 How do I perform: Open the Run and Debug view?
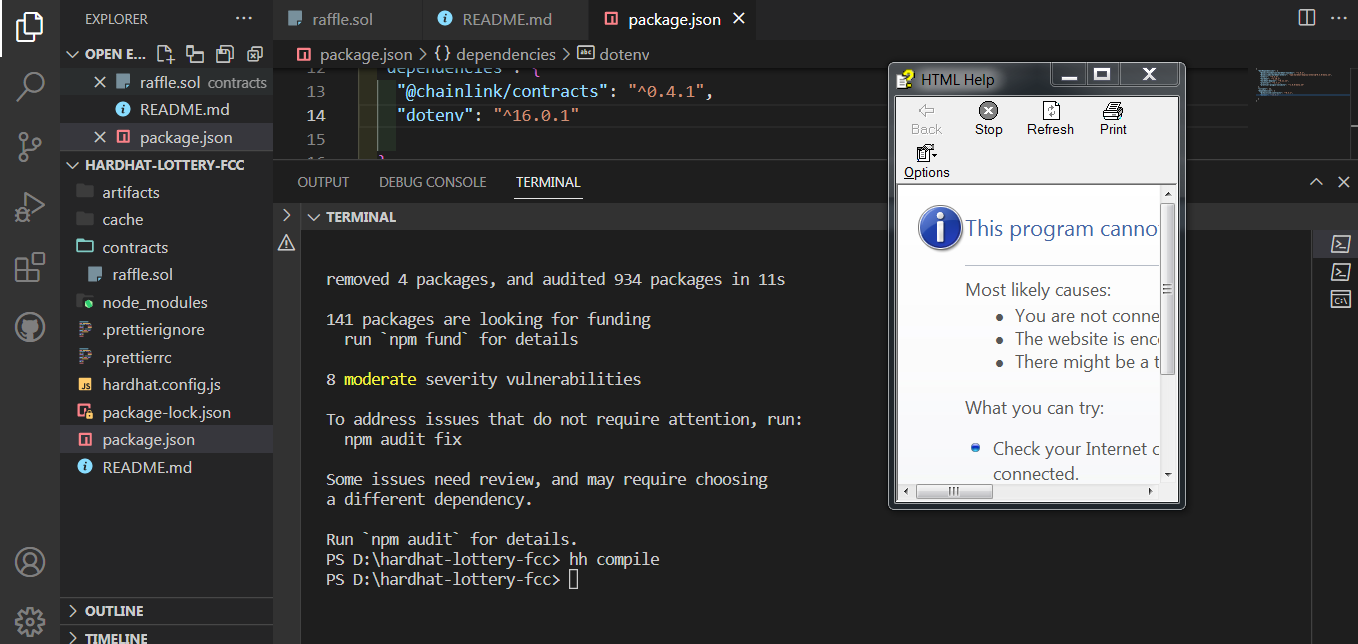(30, 207)
